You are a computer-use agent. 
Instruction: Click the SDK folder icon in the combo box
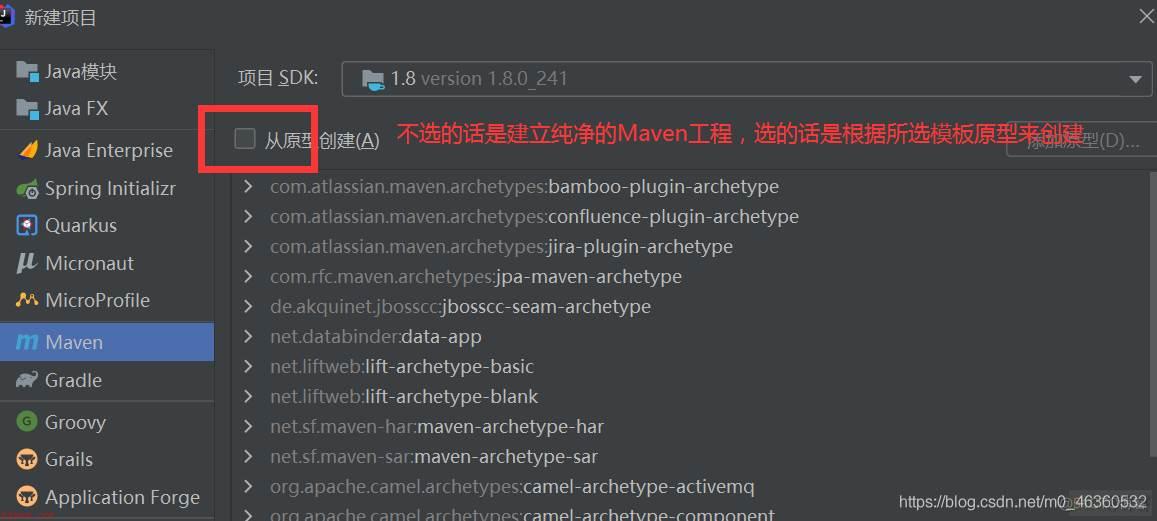pyautogui.click(x=373, y=79)
